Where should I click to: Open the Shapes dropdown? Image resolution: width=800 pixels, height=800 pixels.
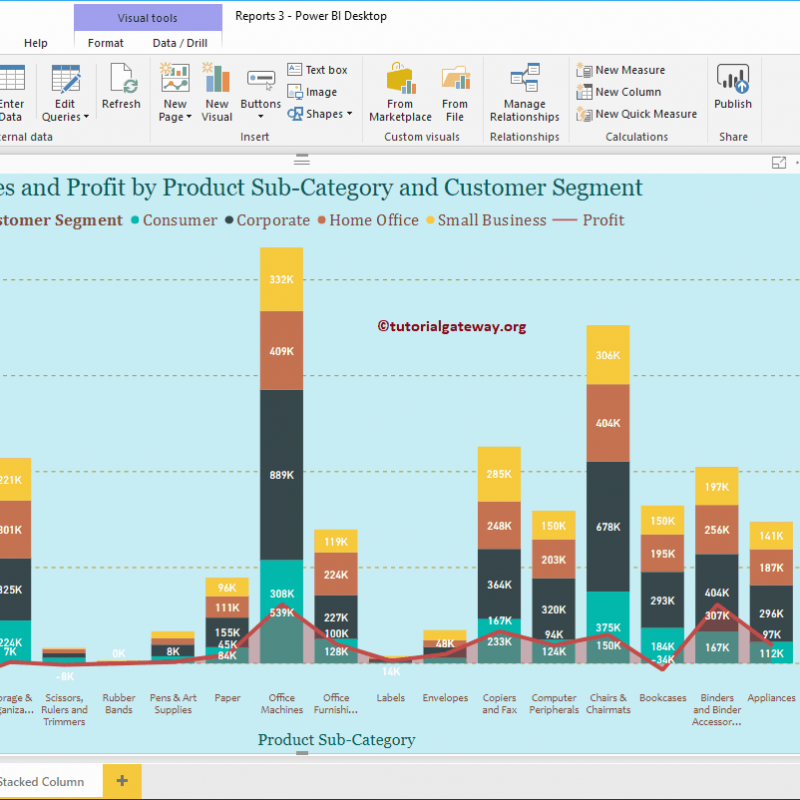[320, 113]
